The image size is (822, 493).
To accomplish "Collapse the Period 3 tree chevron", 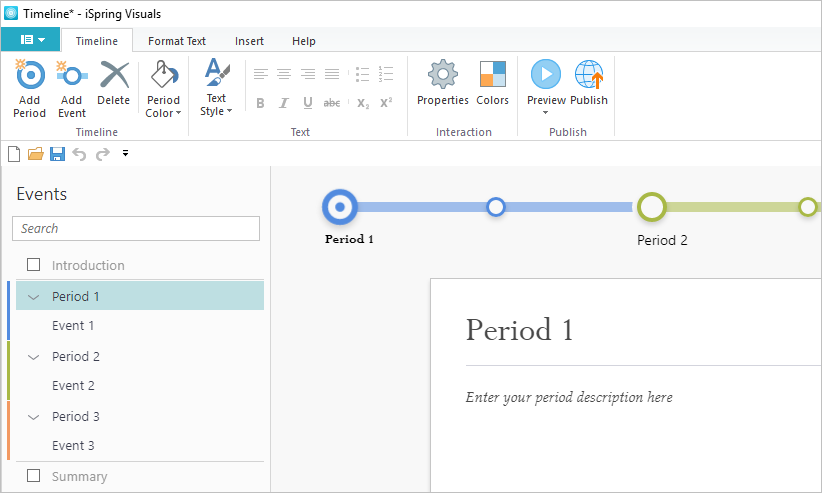I will [34, 417].
